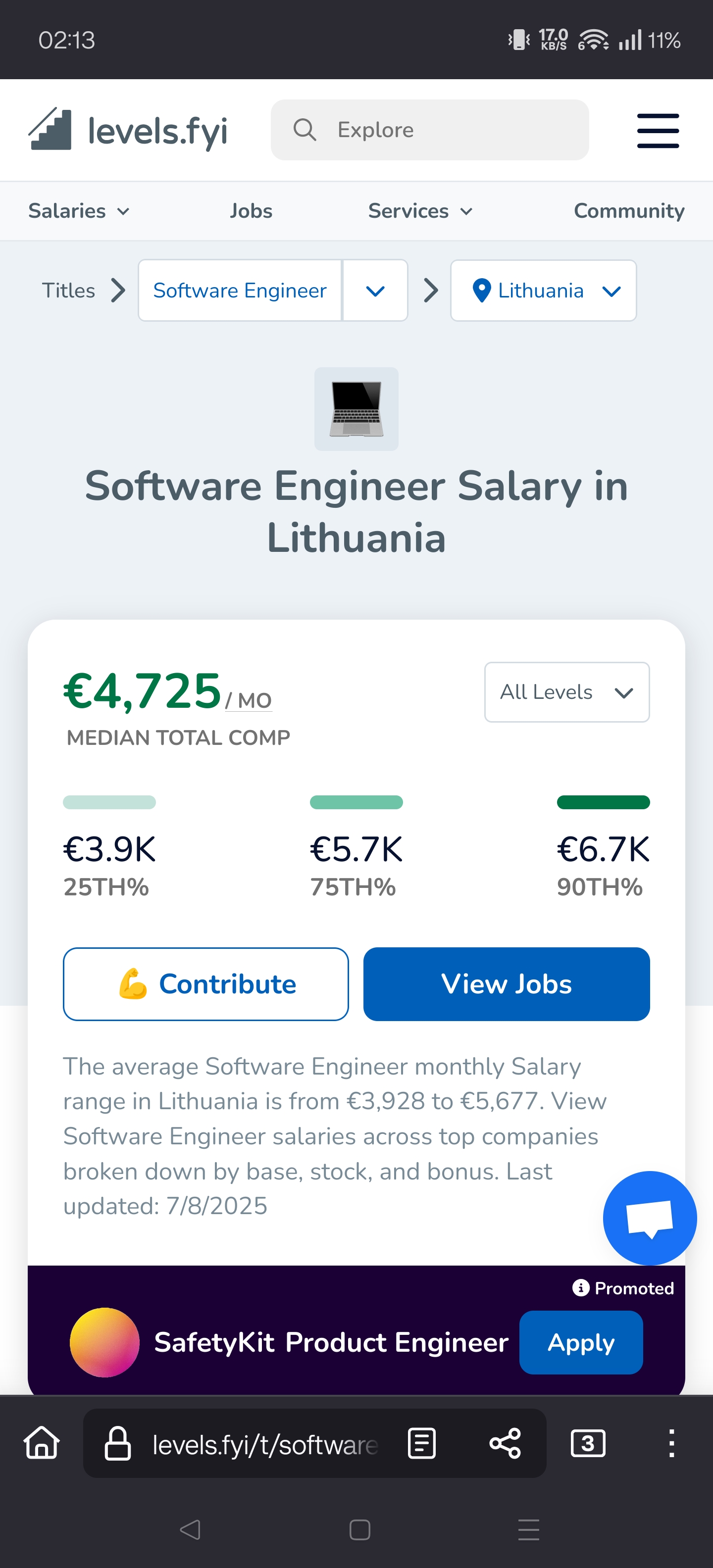Open the Lithuania location dropdown
Image resolution: width=713 pixels, height=1568 pixels.
[x=543, y=291]
